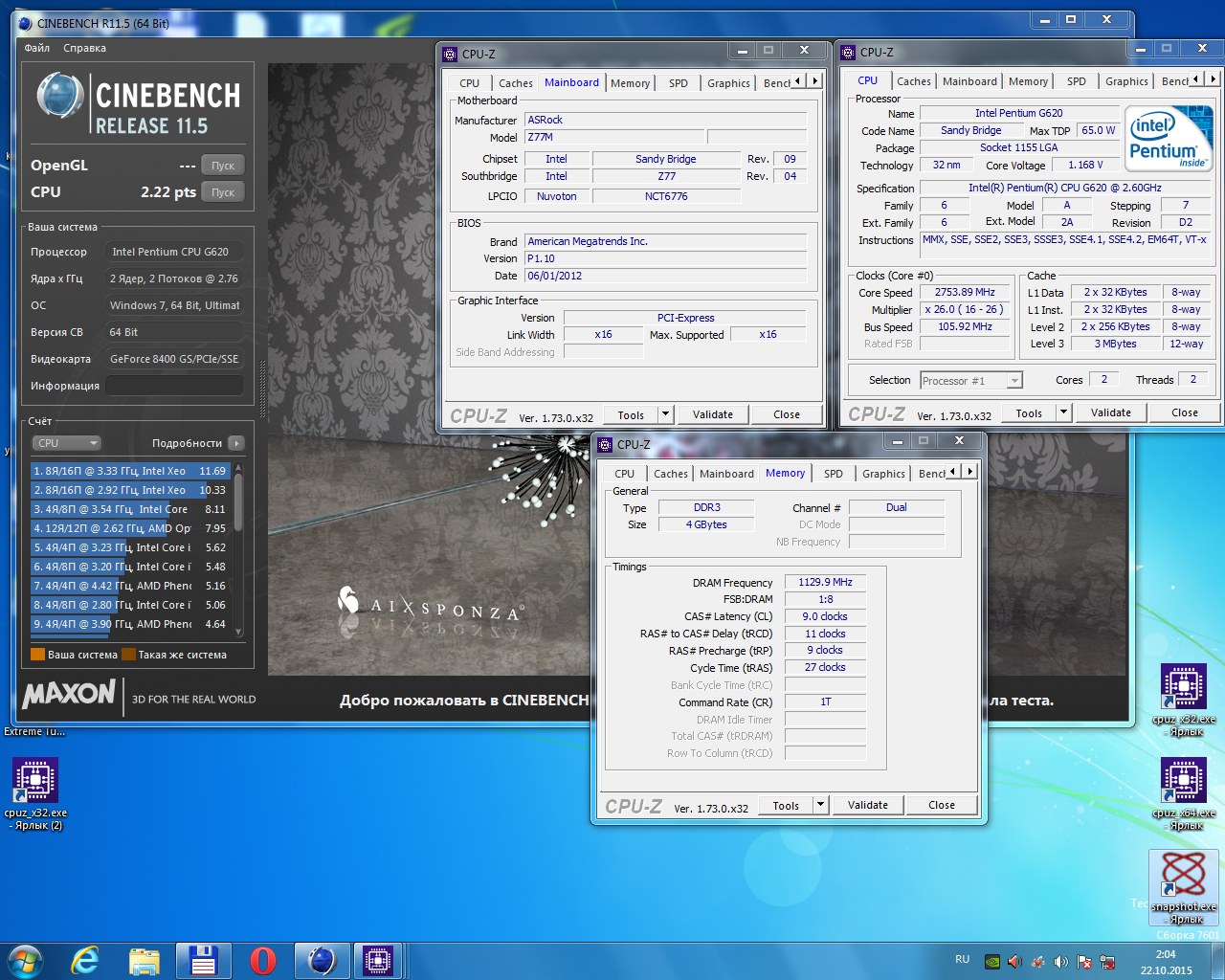This screenshot has width=1225, height=980.
Task: Click Tools button in CPU window
Action: coord(1029,413)
